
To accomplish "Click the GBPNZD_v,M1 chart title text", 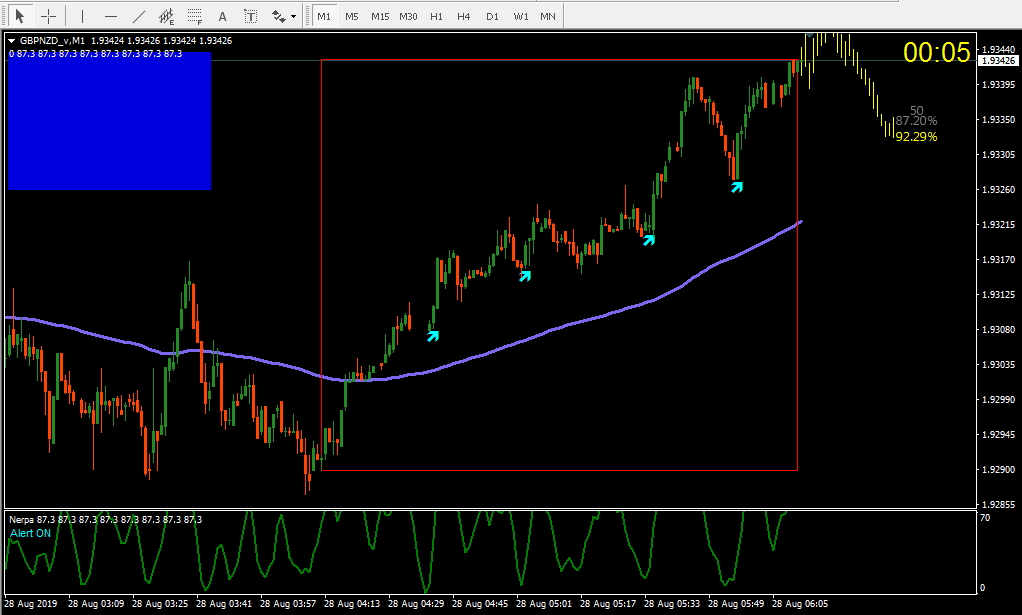I will tap(52, 40).
